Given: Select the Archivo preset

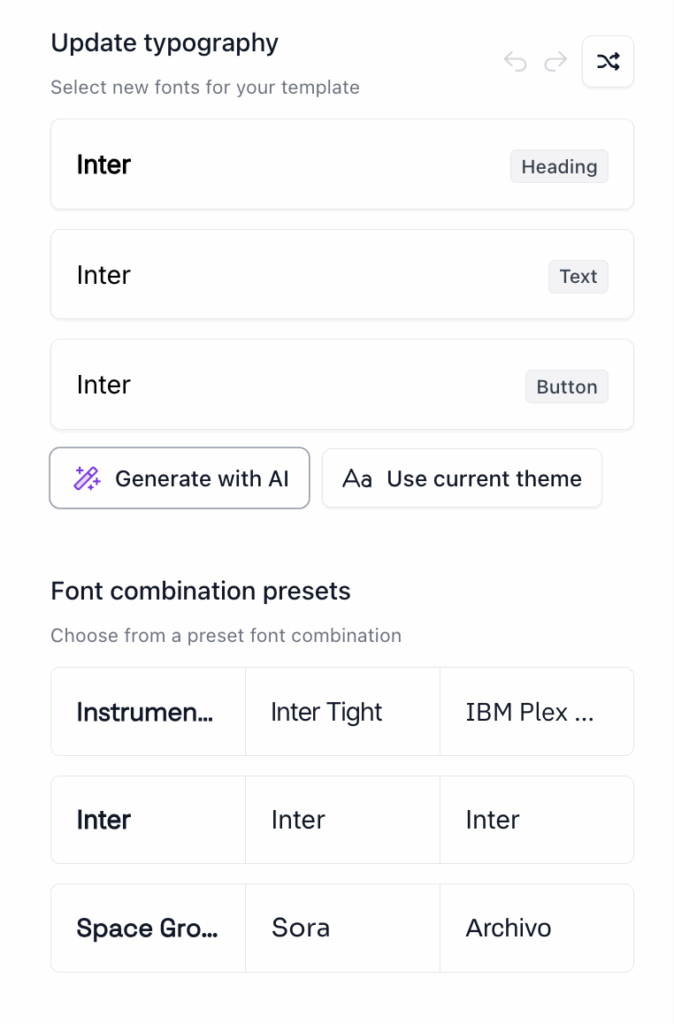Looking at the screenshot, I should click(536, 928).
